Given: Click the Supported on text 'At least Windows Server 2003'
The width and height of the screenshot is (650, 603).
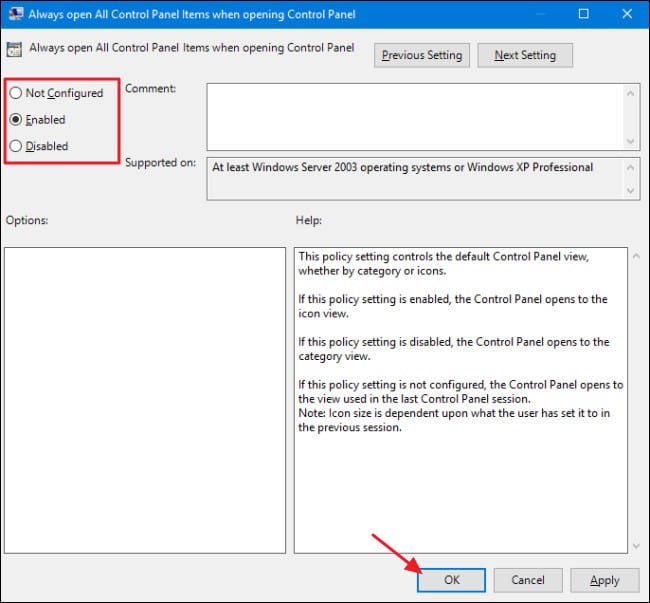Looking at the screenshot, I should pyautogui.click(x=284, y=167).
